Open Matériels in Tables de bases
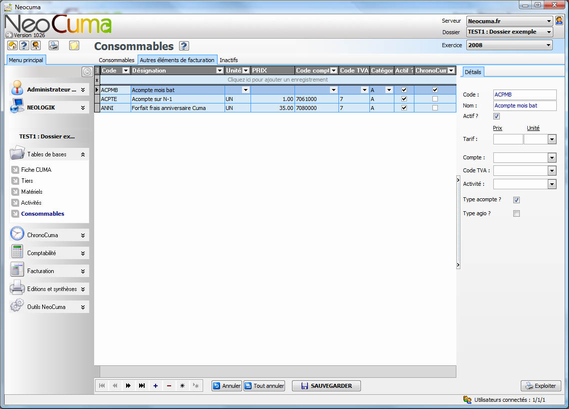The image size is (569, 409). [x=32, y=192]
